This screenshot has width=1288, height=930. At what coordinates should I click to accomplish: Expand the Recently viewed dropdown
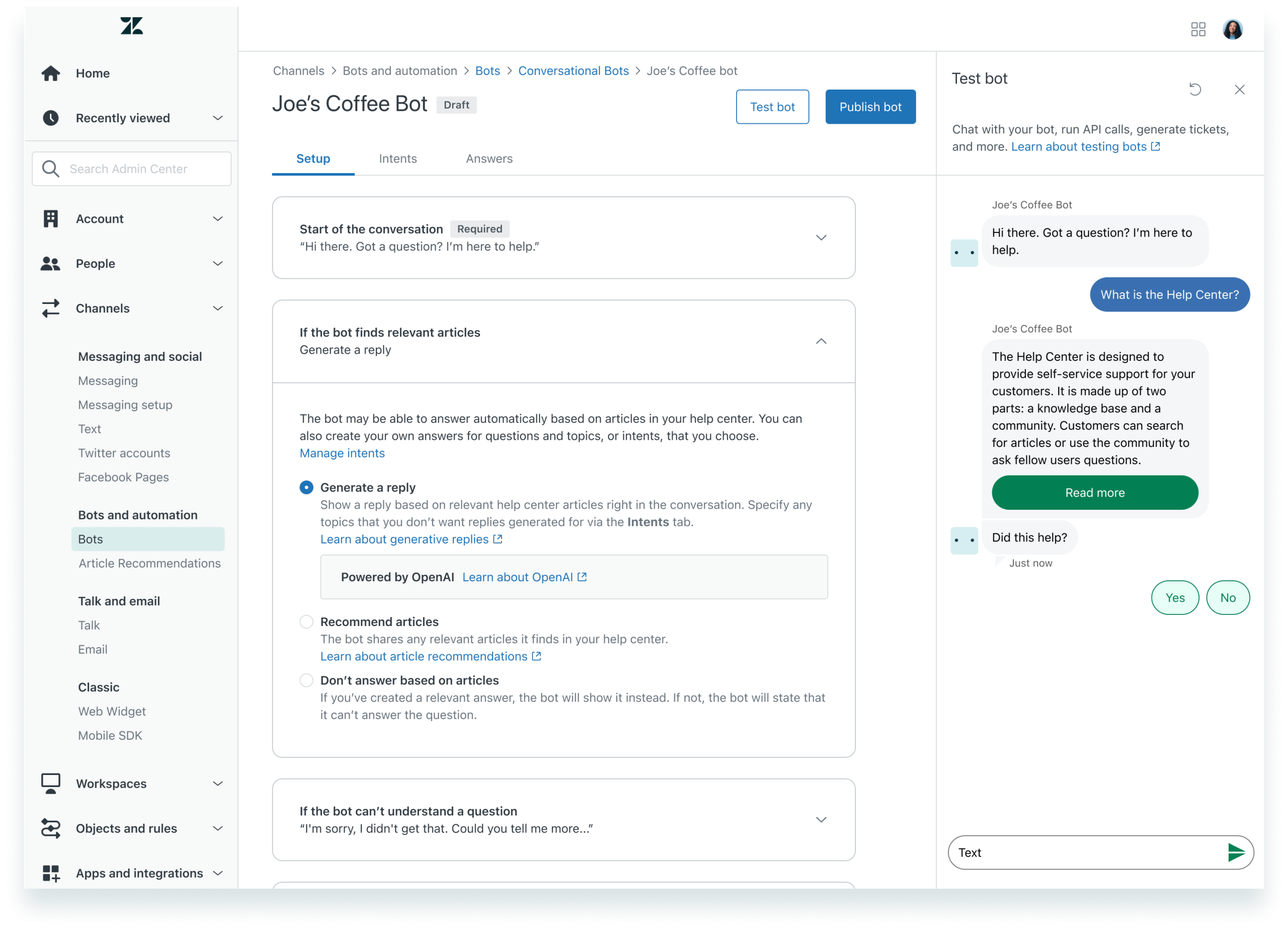pos(217,118)
